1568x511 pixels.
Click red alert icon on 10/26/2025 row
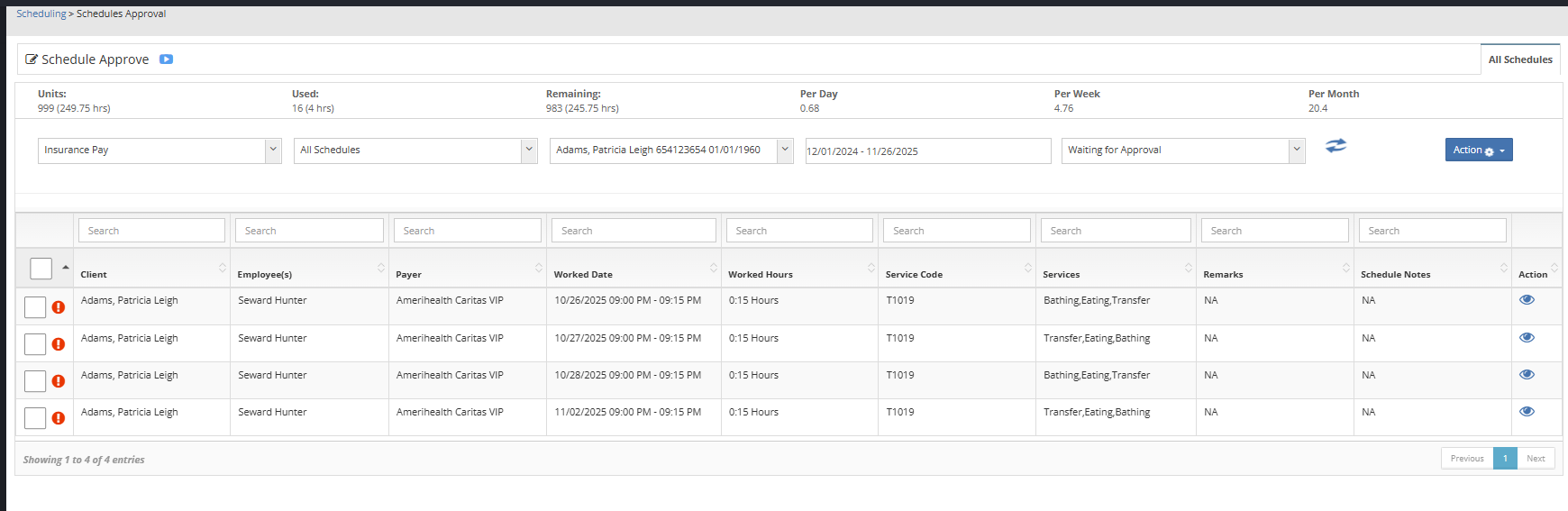coord(59,307)
